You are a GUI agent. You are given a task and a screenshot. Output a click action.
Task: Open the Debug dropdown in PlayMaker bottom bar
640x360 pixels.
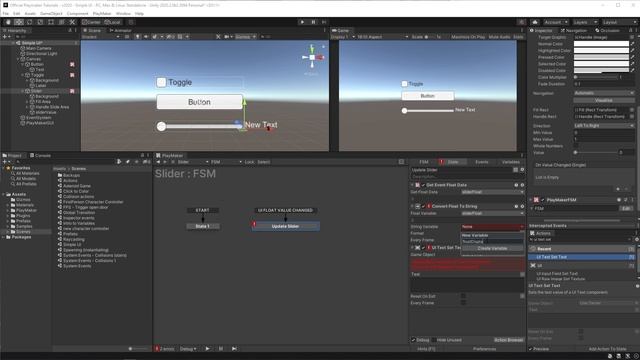click(188, 349)
